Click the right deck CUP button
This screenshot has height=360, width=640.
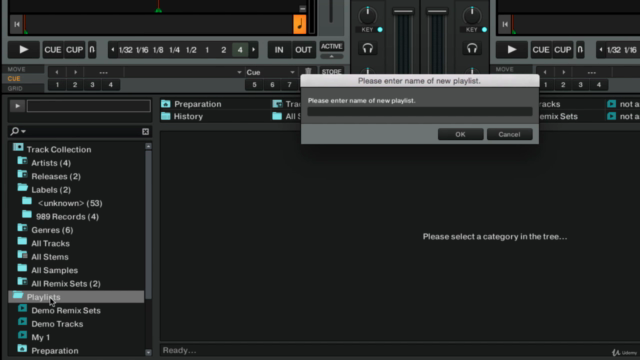562,50
